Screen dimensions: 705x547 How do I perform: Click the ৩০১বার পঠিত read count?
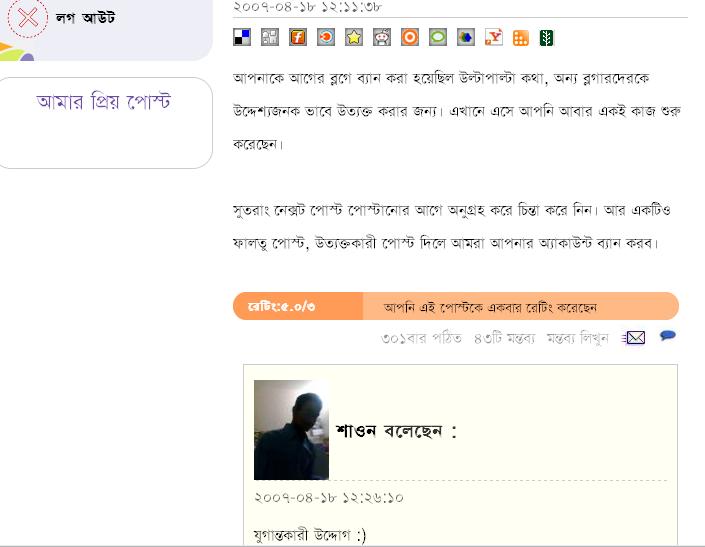[421, 338]
